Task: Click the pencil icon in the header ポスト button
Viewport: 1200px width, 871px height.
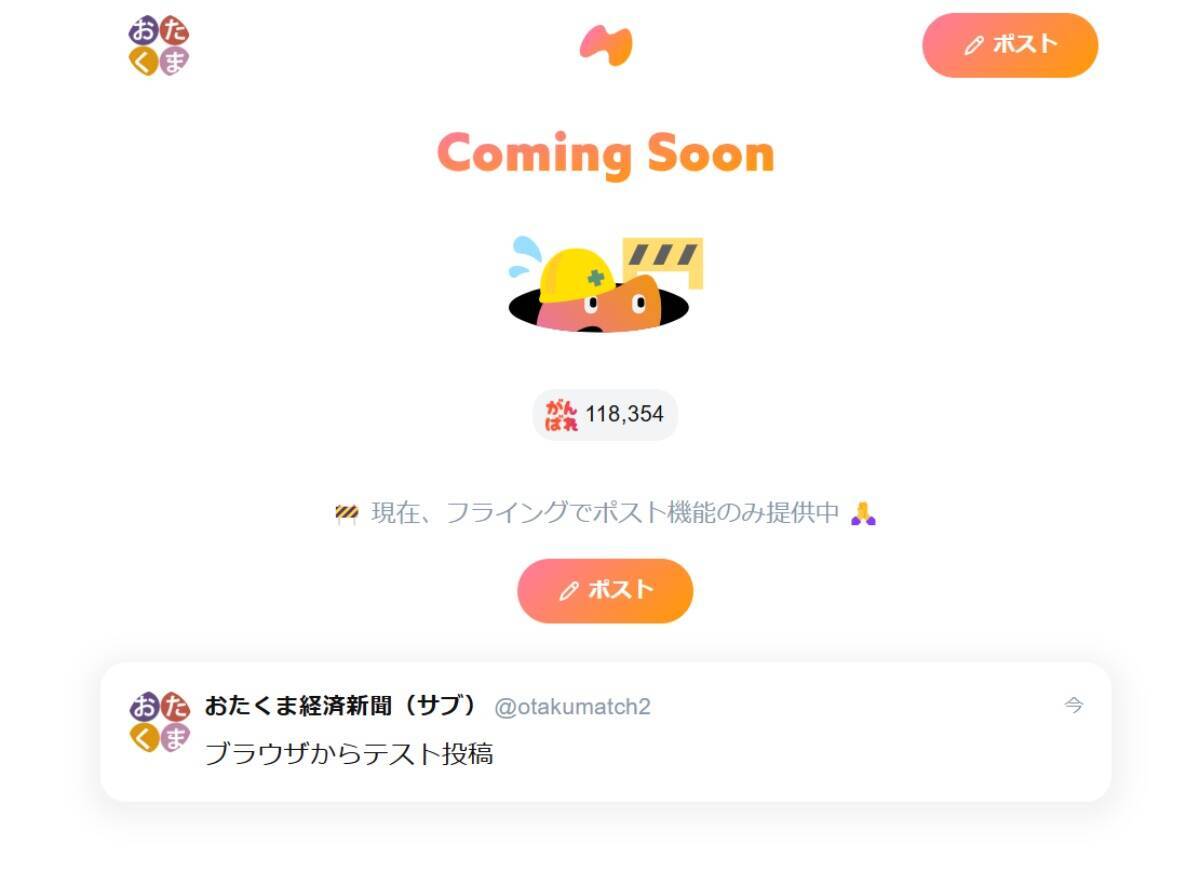Action: click(x=974, y=45)
